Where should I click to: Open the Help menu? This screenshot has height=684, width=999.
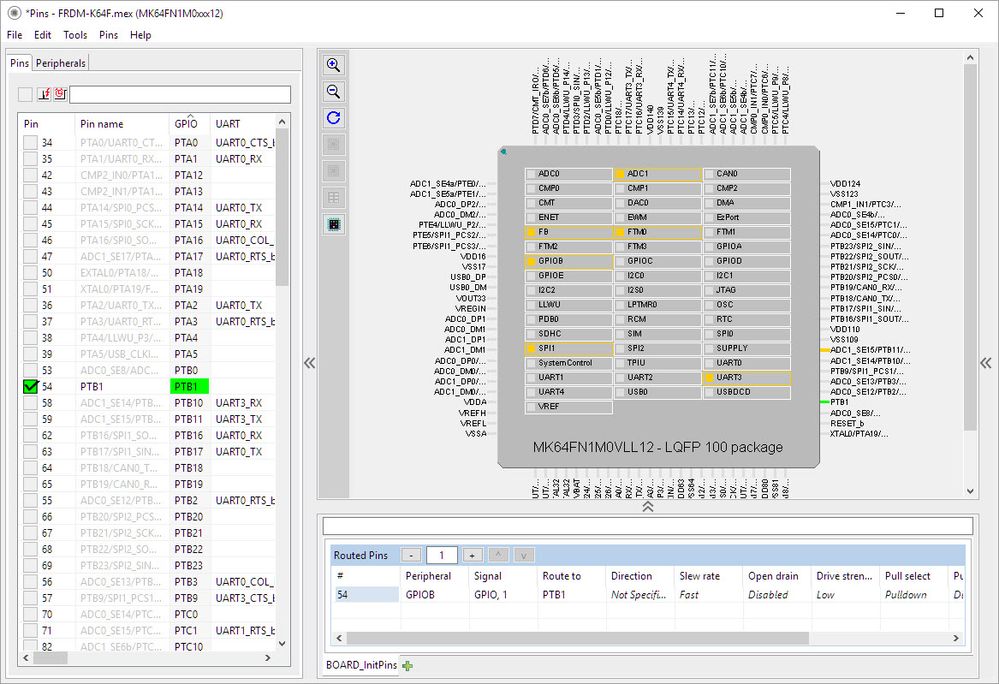tap(141, 35)
